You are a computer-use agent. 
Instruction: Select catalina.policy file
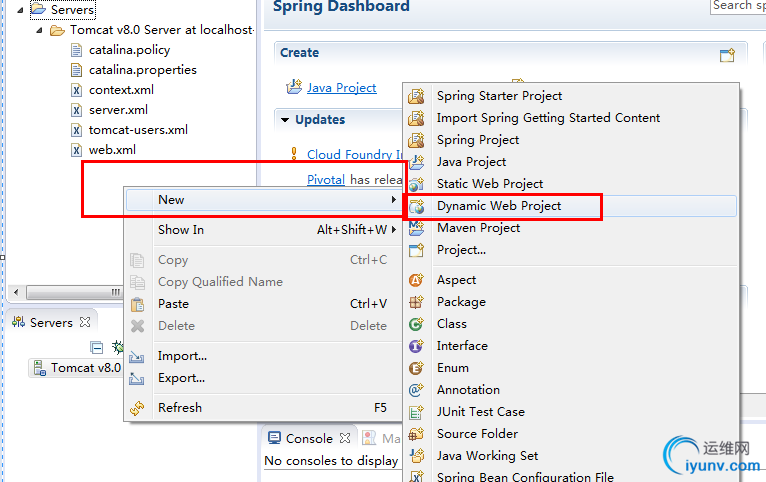click(129, 50)
